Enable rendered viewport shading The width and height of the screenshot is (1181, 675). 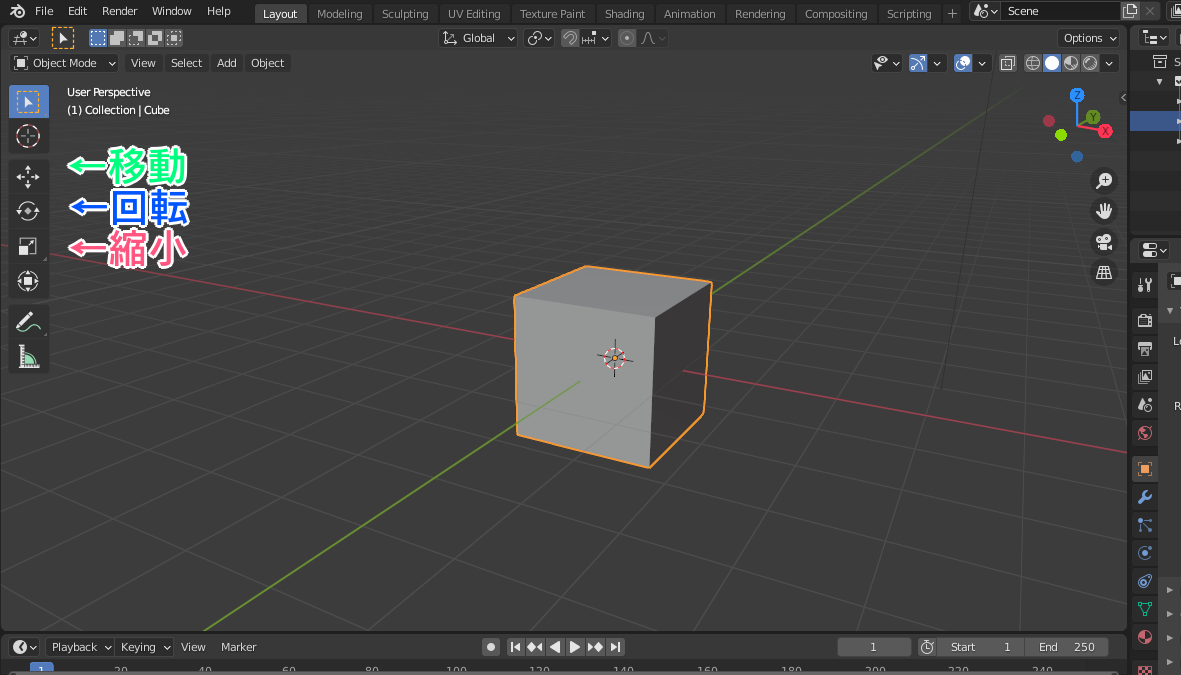pyautogui.click(x=1090, y=63)
